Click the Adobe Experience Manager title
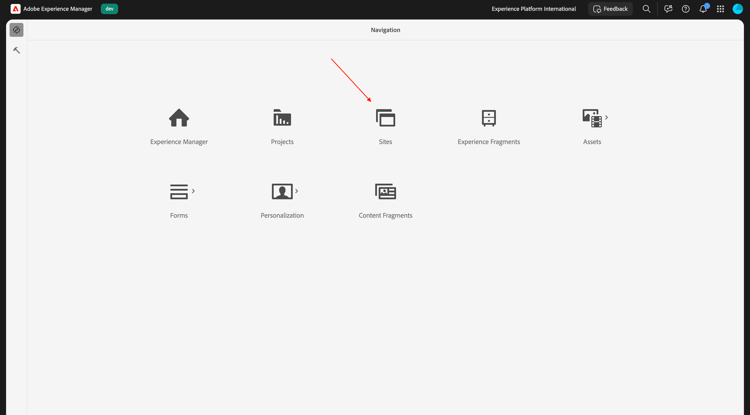The height and width of the screenshot is (415, 750). pyautogui.click(x=58, y=9)
